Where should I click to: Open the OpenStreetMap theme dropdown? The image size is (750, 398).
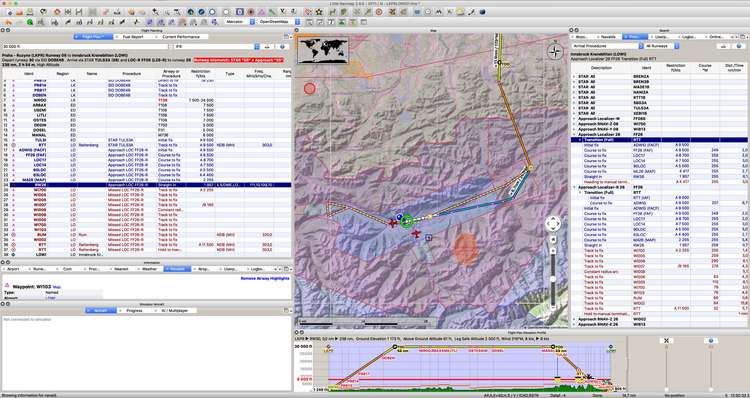click(279, 22)
